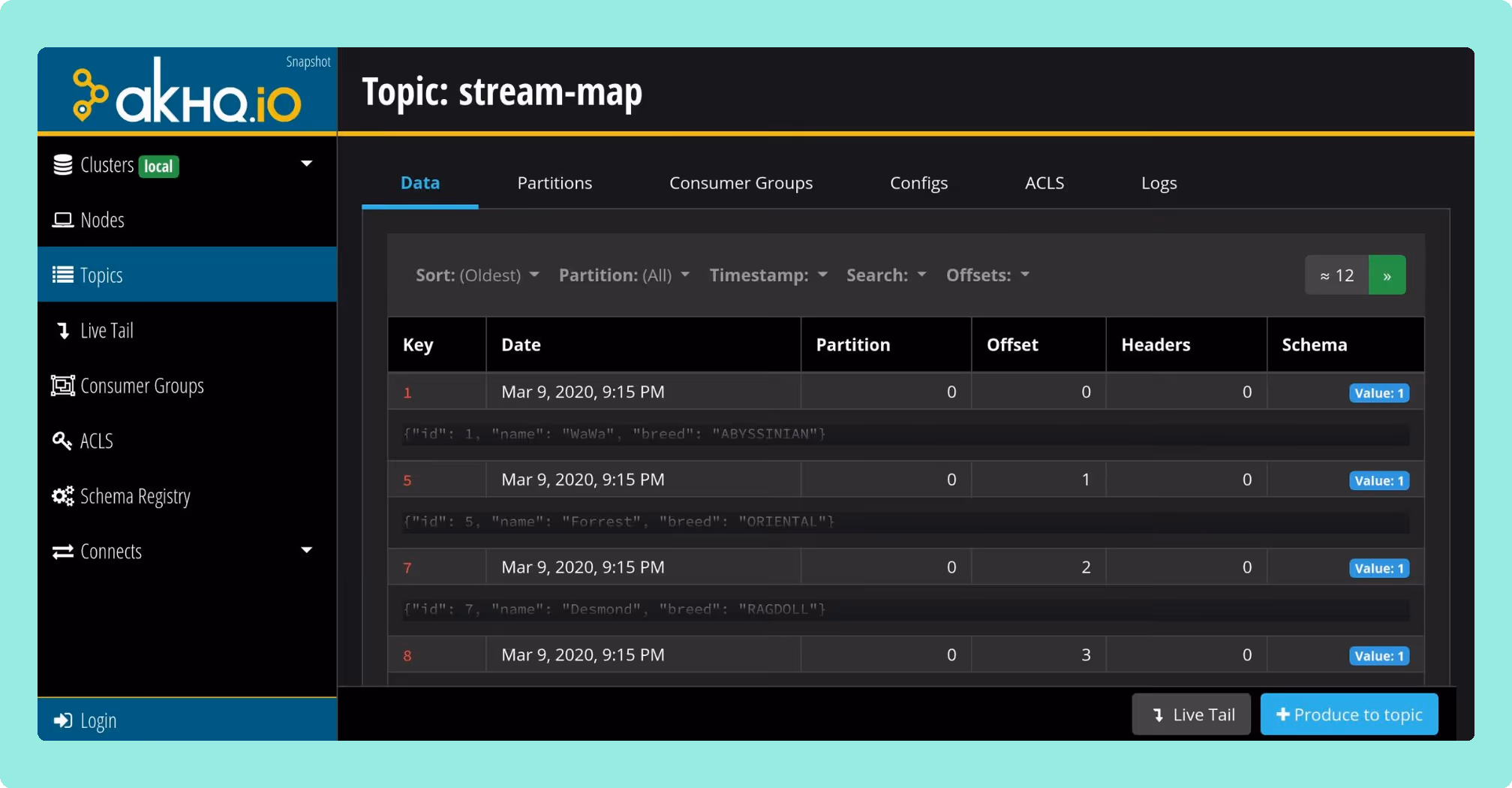Image resolution: width=1512 pixels, height=788 pixels.
Task: Click the Clusters database icon
Action: [x=63, y=165]
